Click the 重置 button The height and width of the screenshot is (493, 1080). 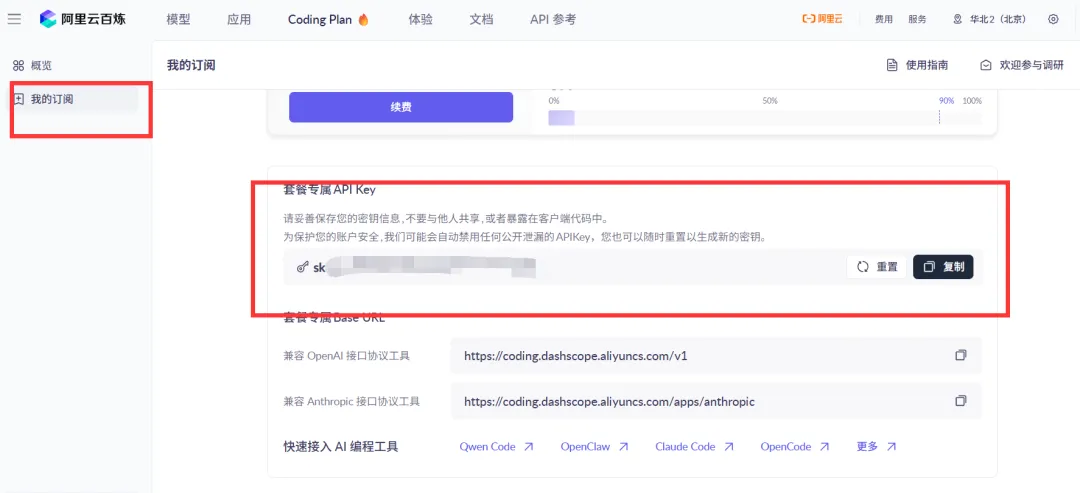click(876, 267)
